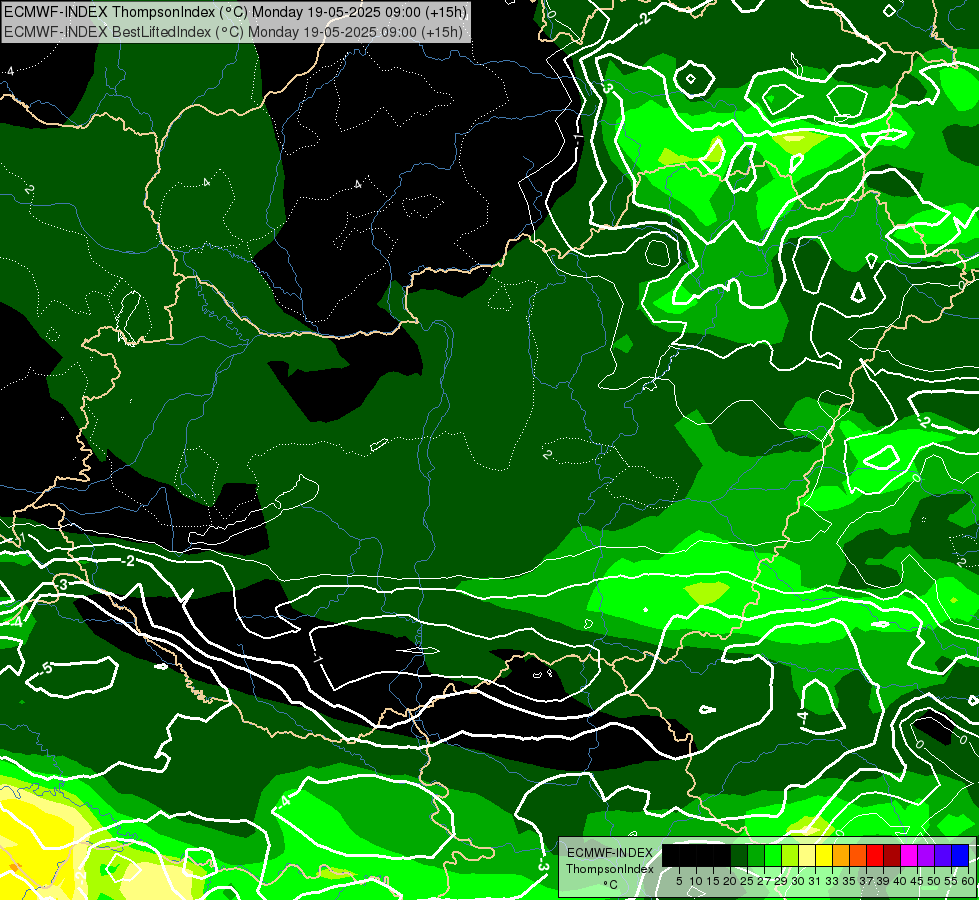Select the dark red 39-40 legend swatch
The height and width of the screenshot is (900, 979).
click(x=892, y=855)
